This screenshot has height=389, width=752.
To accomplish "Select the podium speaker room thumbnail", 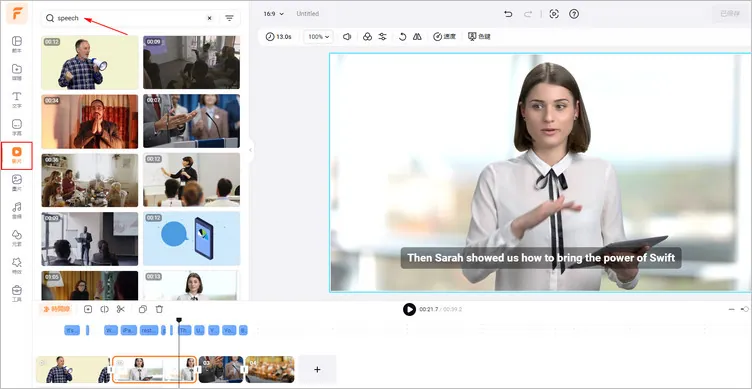I will click(x=90, y=239).
